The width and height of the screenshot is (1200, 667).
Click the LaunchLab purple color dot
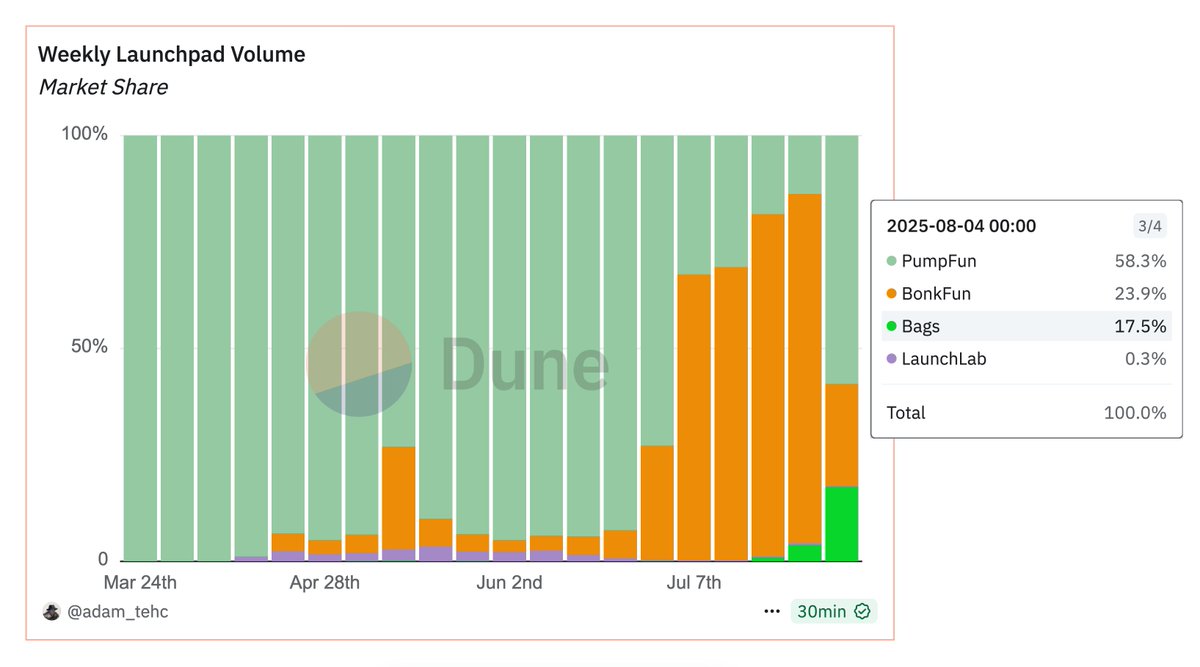tap(891, 359)
